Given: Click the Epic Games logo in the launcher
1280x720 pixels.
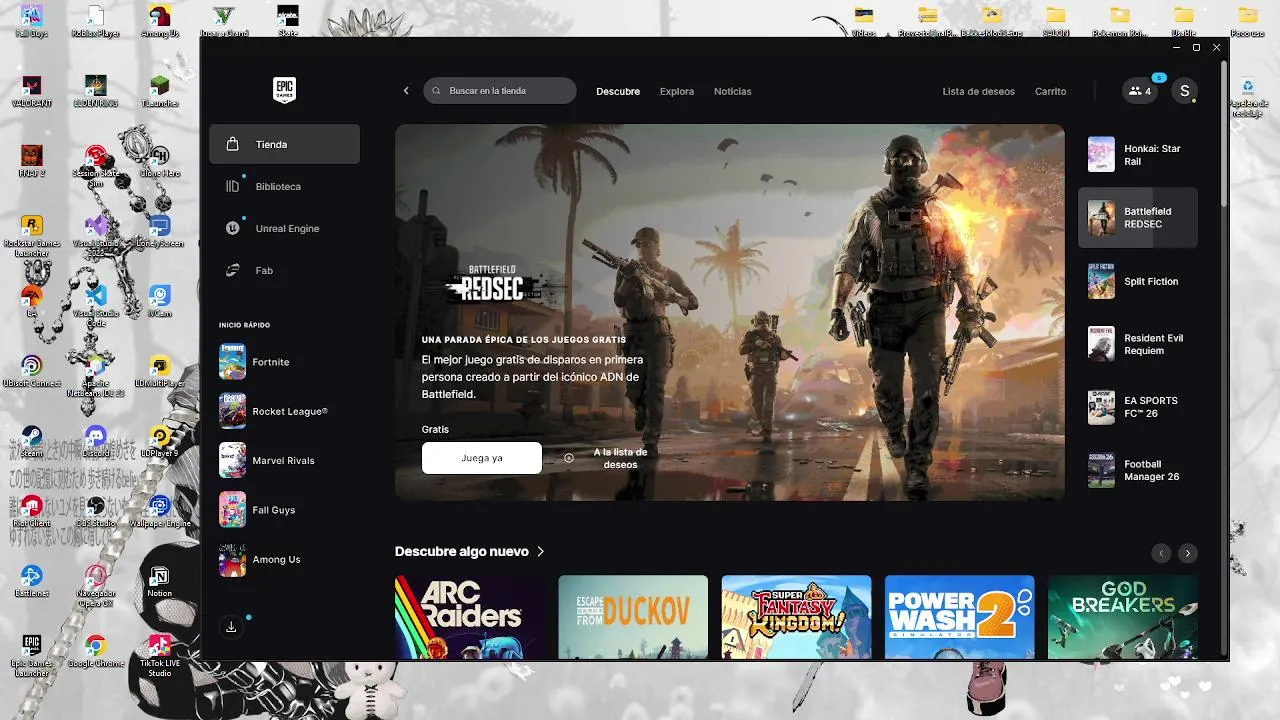Looking at the screenshot, I should pos(284,90).
